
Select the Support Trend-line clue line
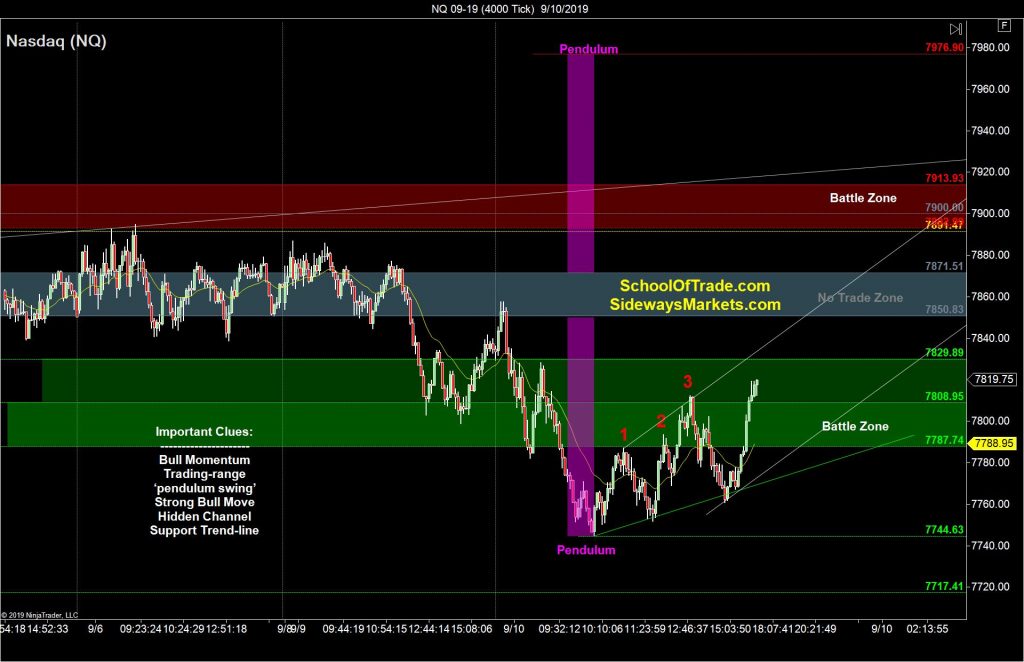pos(204,530)
